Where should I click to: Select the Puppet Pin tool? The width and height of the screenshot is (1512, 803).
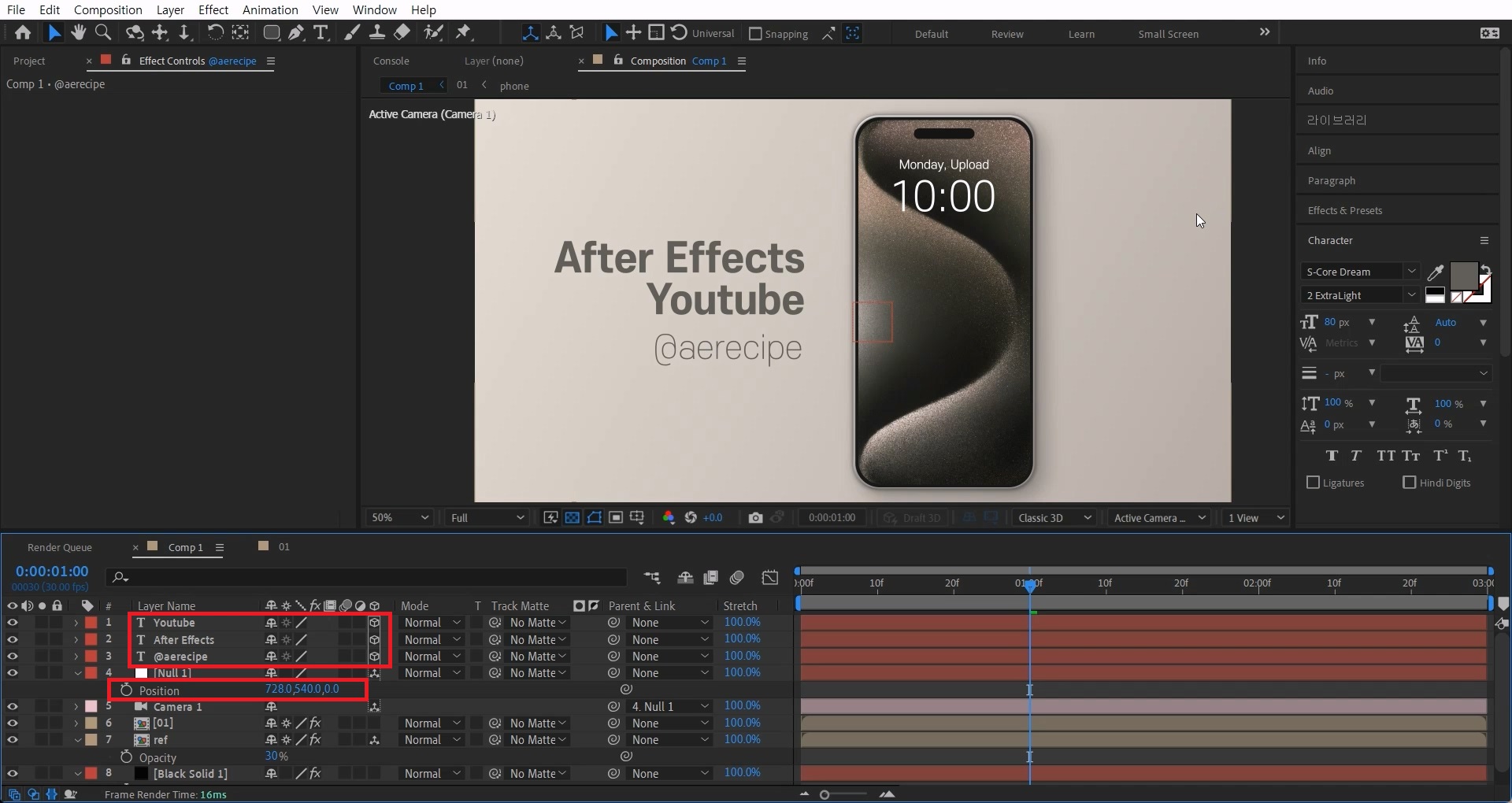(463, 32)
